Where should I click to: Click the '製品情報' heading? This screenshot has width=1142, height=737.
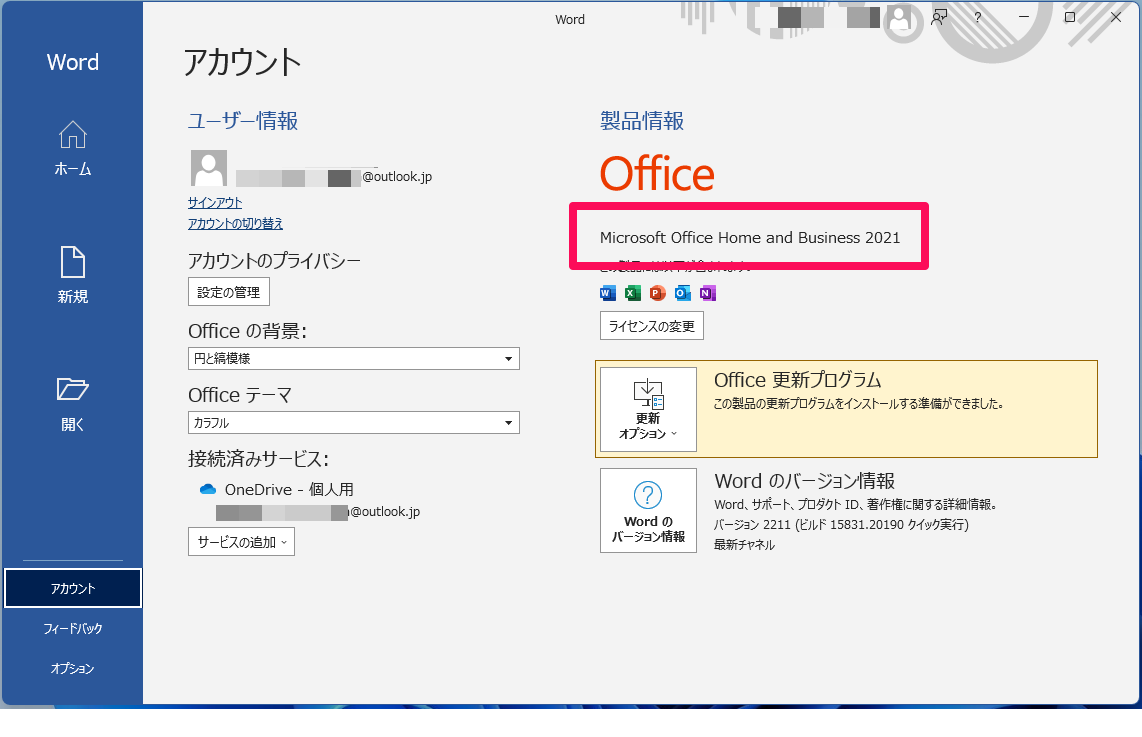click(x=642, y=121)
